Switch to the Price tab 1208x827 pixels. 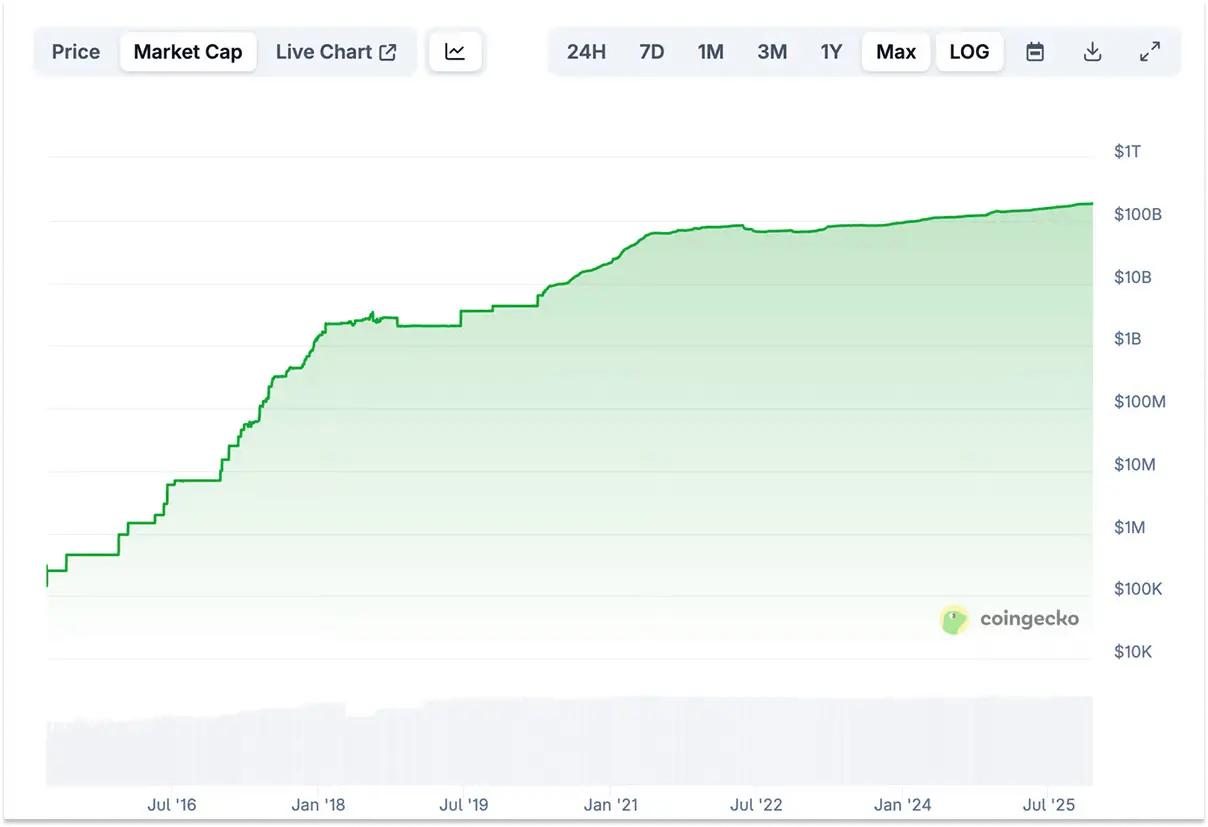click(x=76, y=52)
